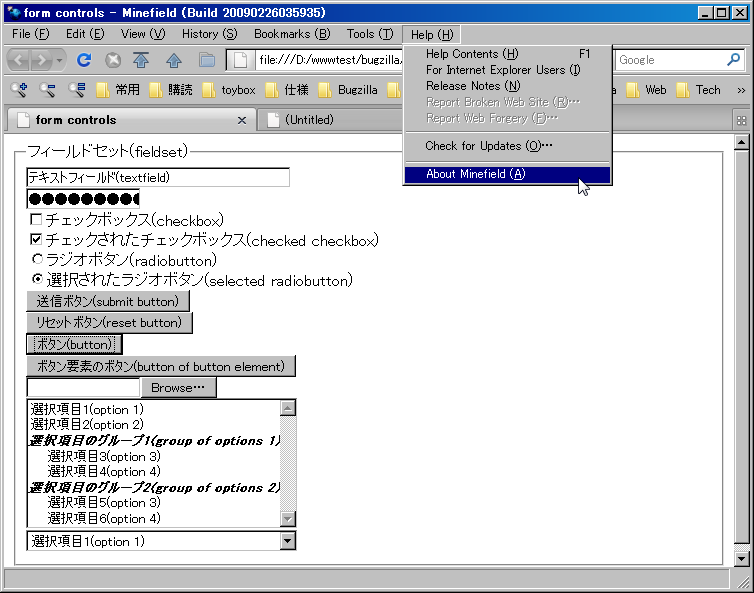Viewport: 754px width, 593px height.
Task: Open the Tools menu
Action: (370, 34)
